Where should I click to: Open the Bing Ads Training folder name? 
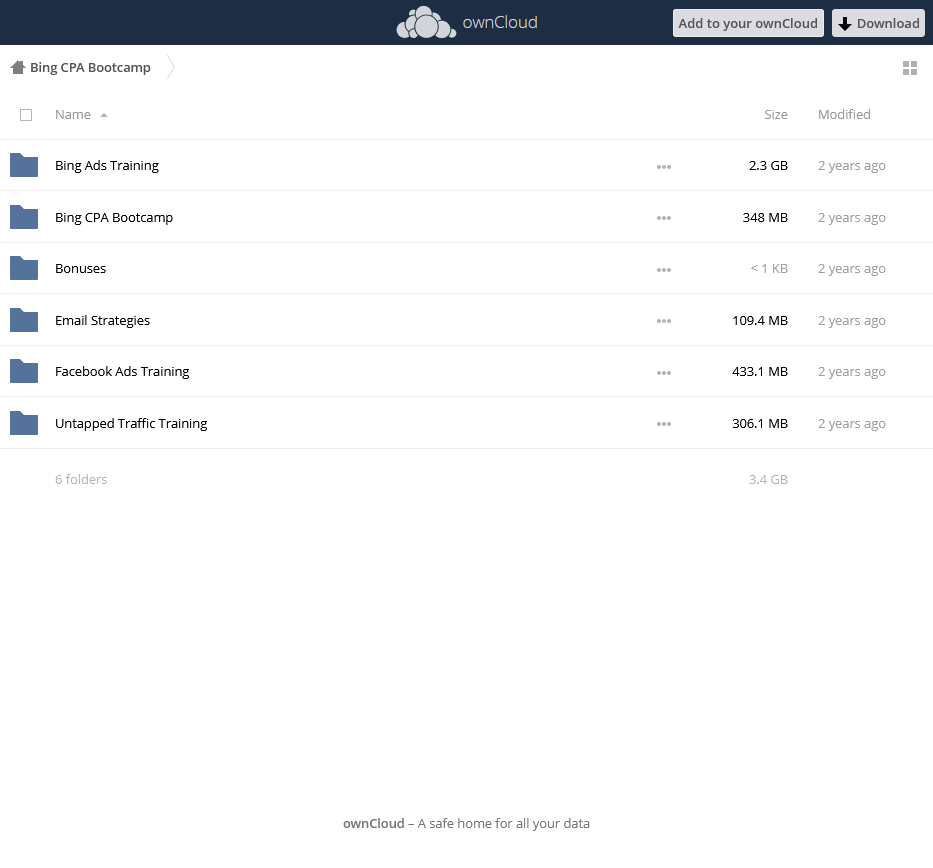(x=107, y=165)
